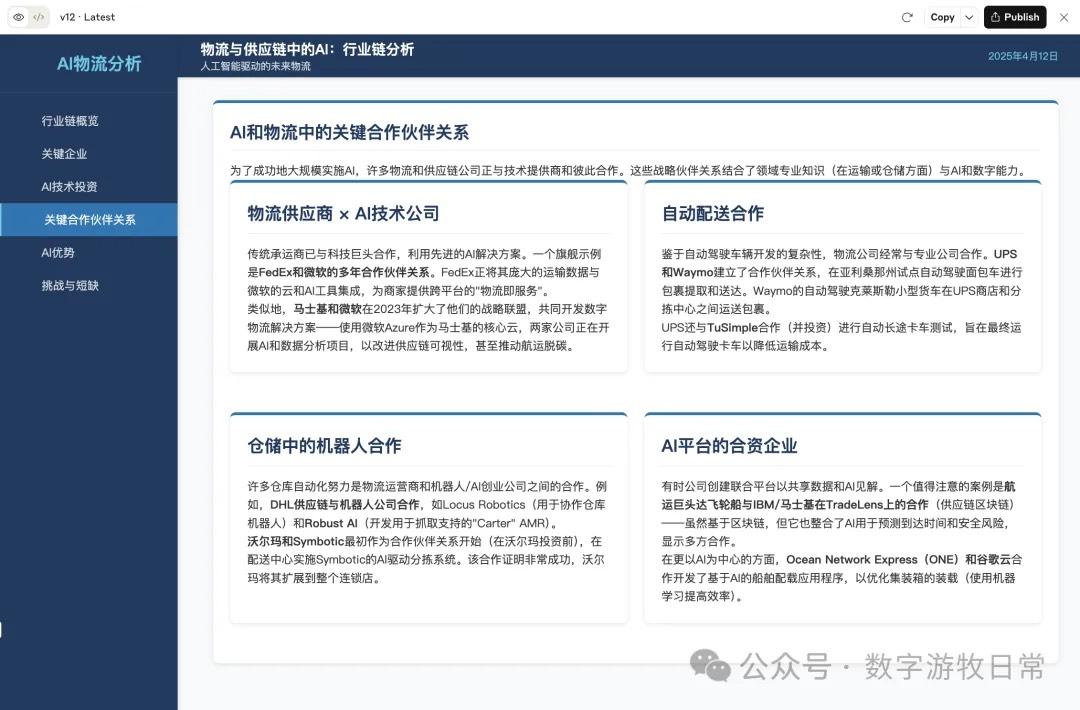Click the 物流供应商 × AI技术公司 heading
The width and height of the screenshot is (1080, 710).
click(x=341, y=212)
